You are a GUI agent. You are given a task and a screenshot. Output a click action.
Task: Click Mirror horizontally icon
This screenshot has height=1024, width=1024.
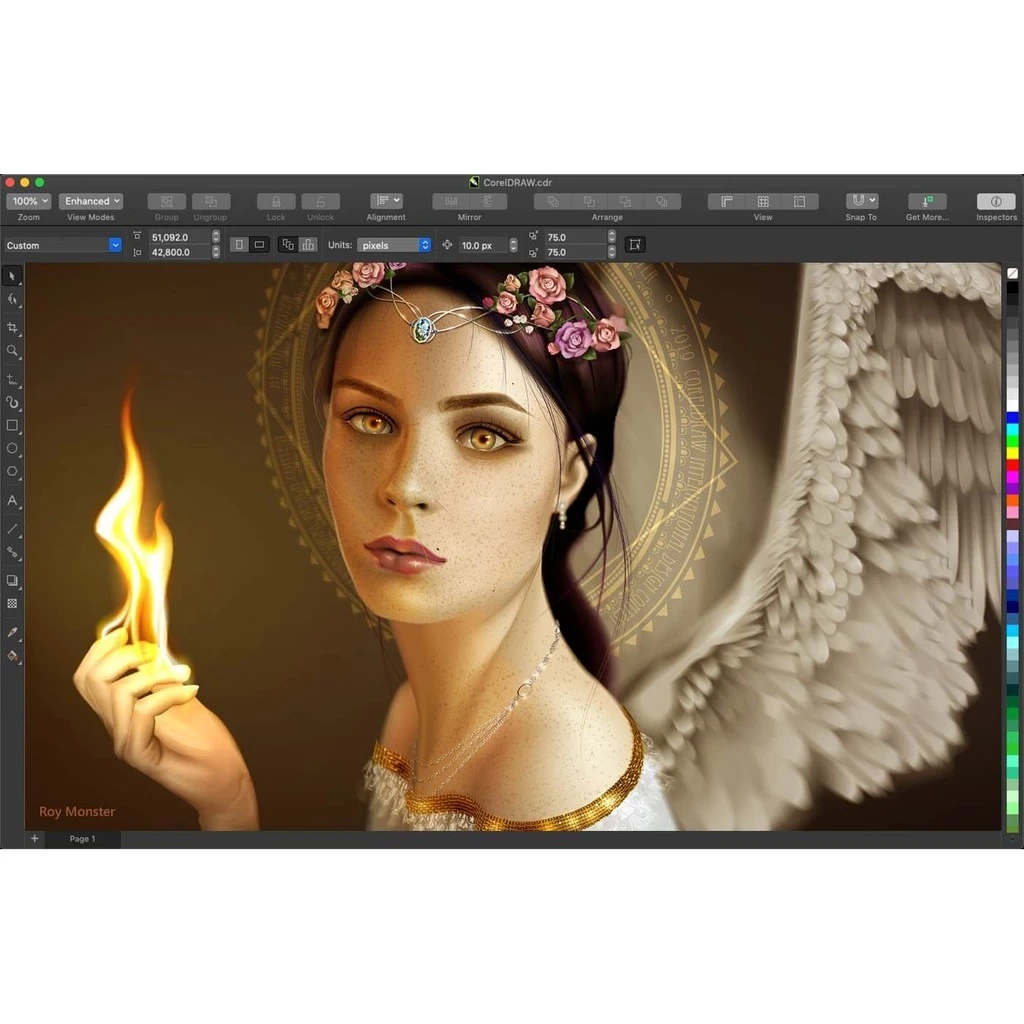pyautogui.click(x=451, y=201)
